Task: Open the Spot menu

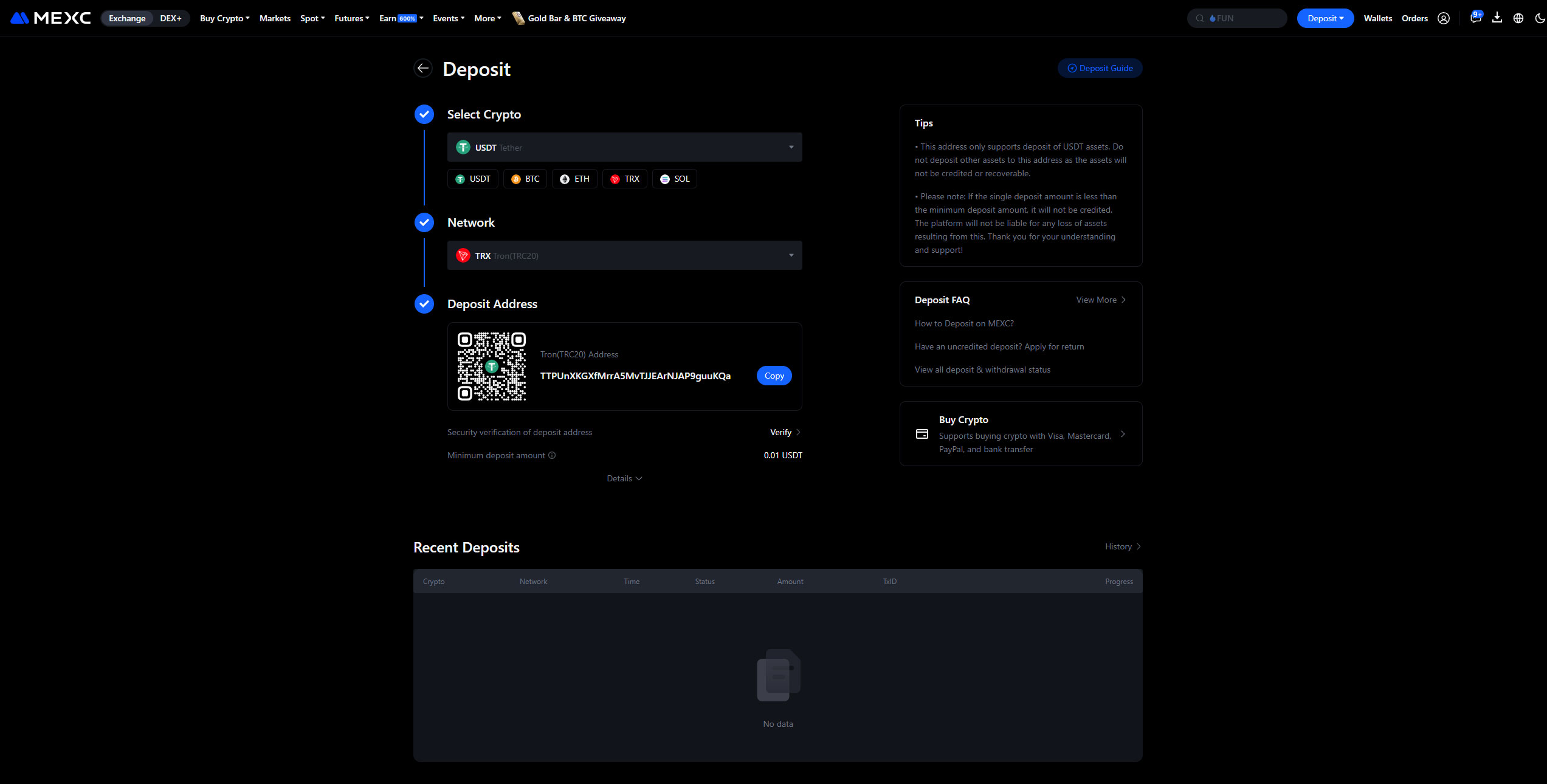Action: tap(312, 18)
